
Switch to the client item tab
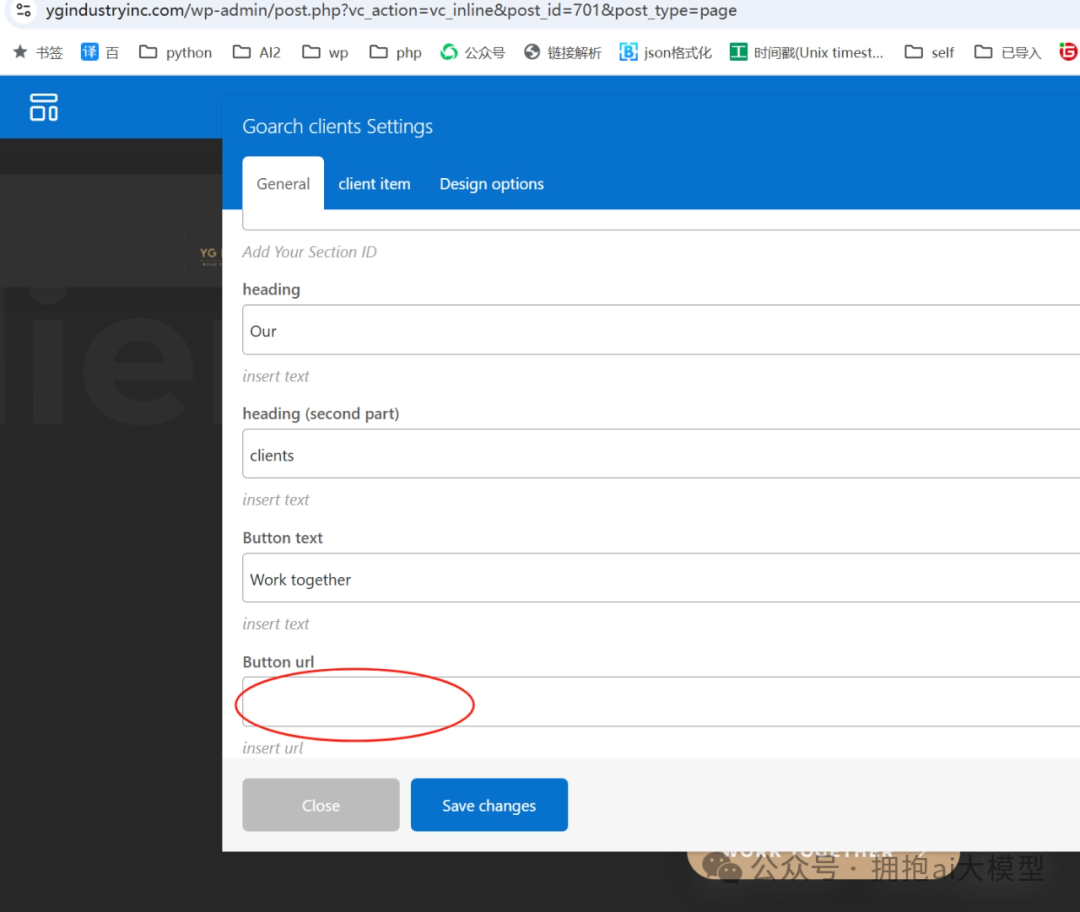pyautogui.click(x=374, y=184)
